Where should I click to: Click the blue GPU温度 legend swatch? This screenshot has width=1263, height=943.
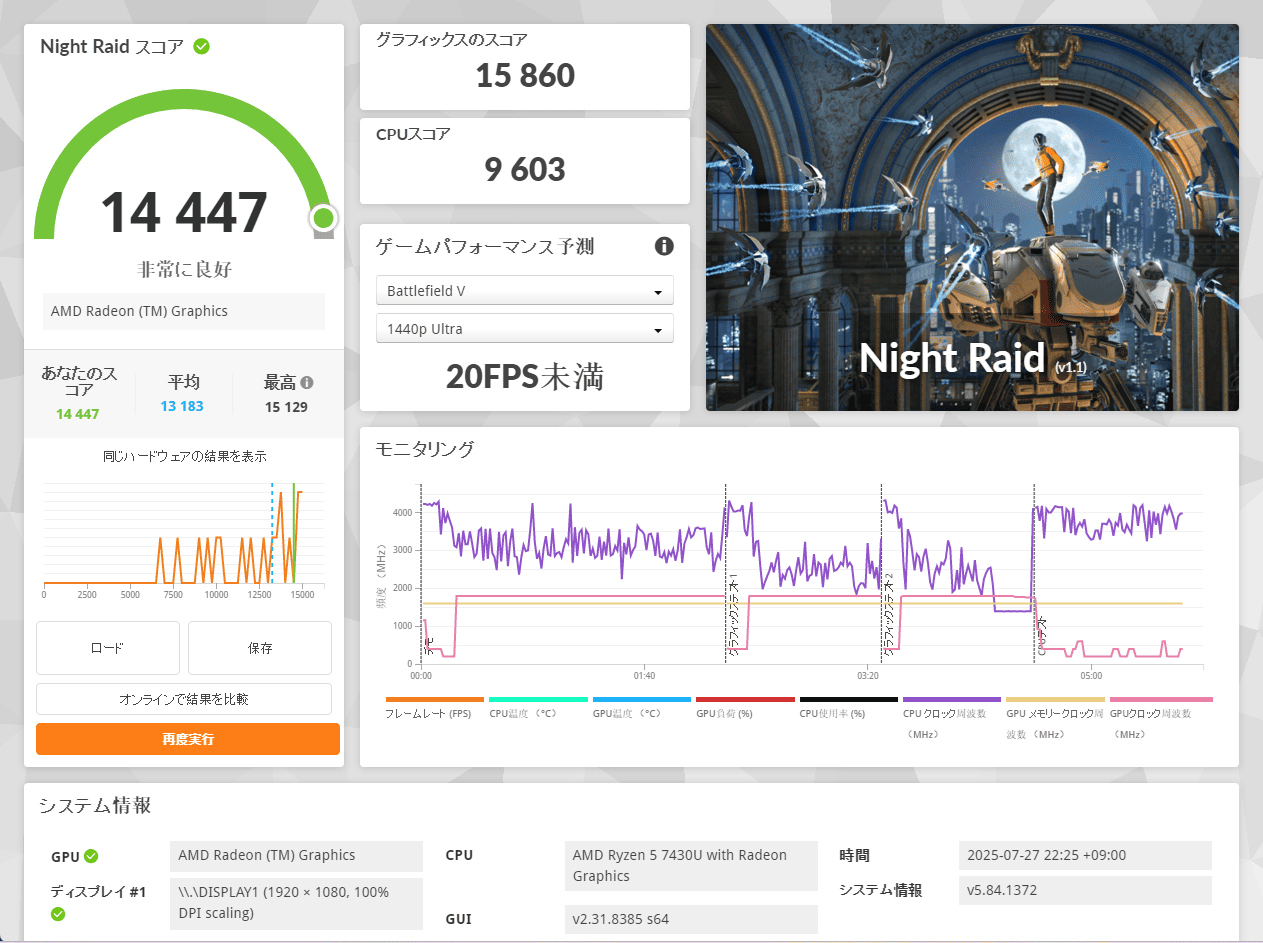641,700
